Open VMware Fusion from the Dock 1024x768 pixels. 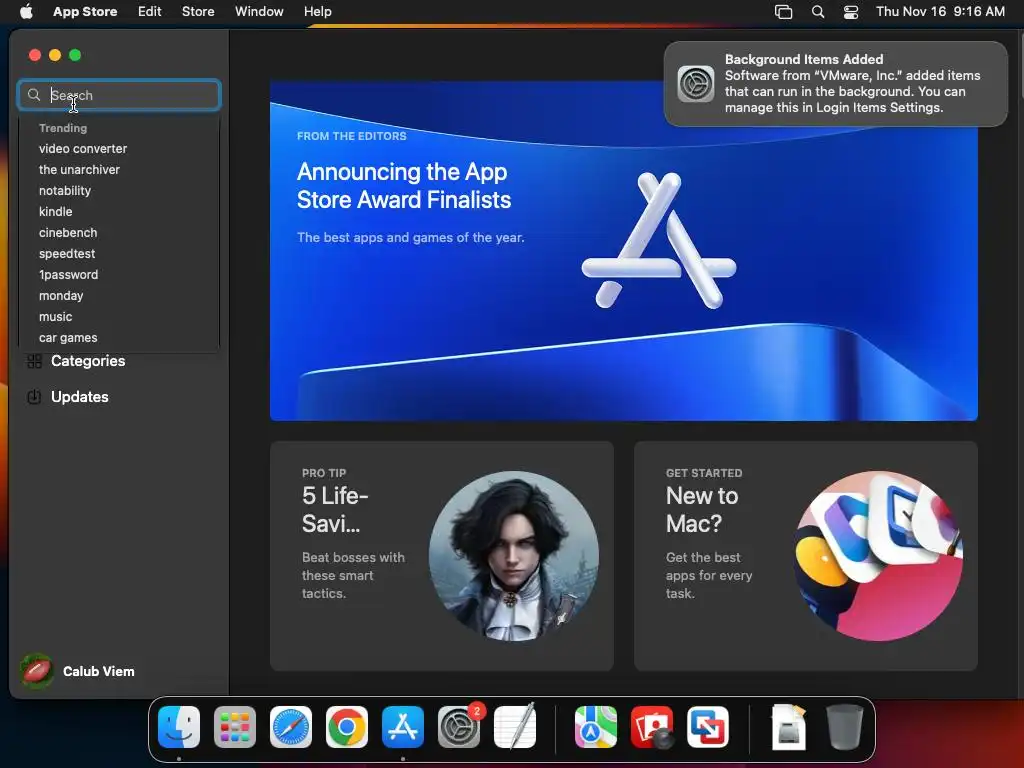(708, 727)
